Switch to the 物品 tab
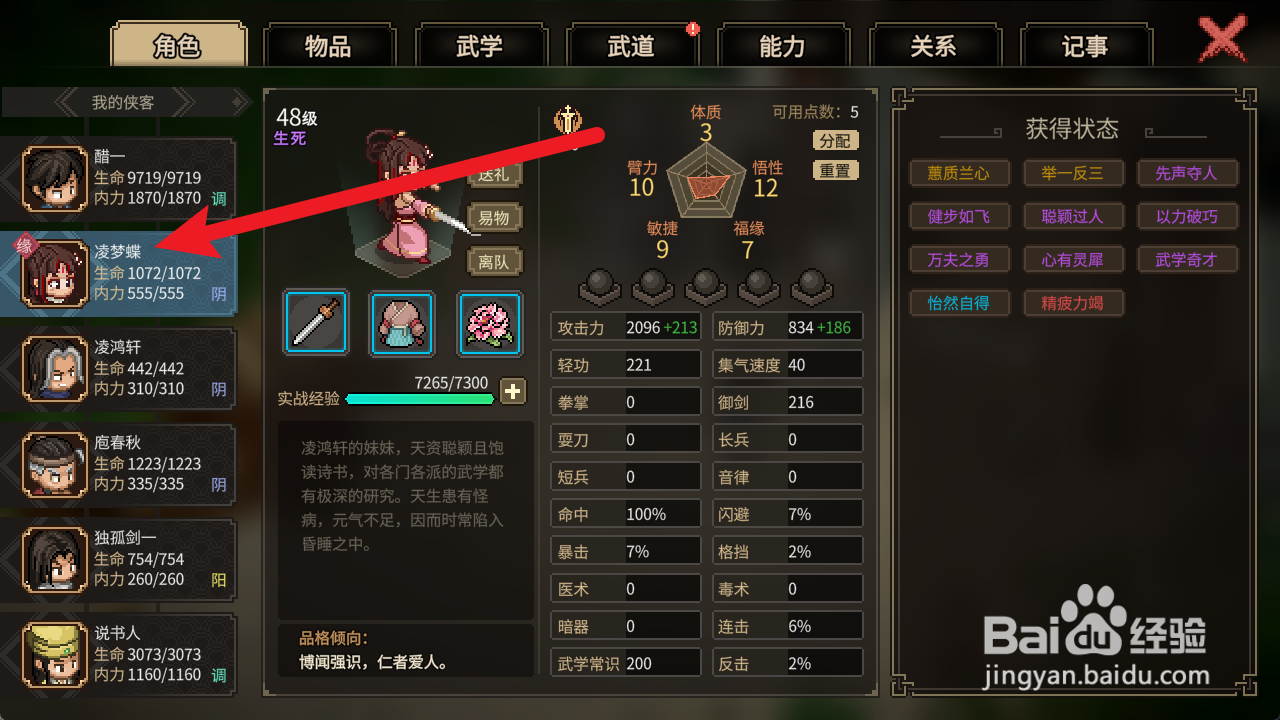1280x720 pixels. [x=329, y=46]
